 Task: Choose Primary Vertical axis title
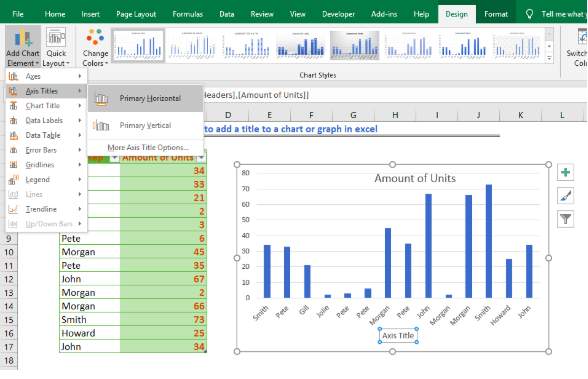click(x=146, y=126)
